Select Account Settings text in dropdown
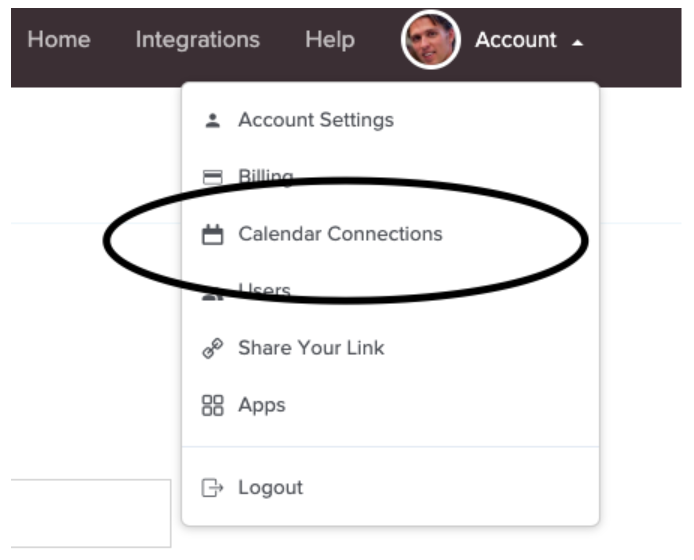This screenshot has width=694, height=560. (x=315, y=120)
